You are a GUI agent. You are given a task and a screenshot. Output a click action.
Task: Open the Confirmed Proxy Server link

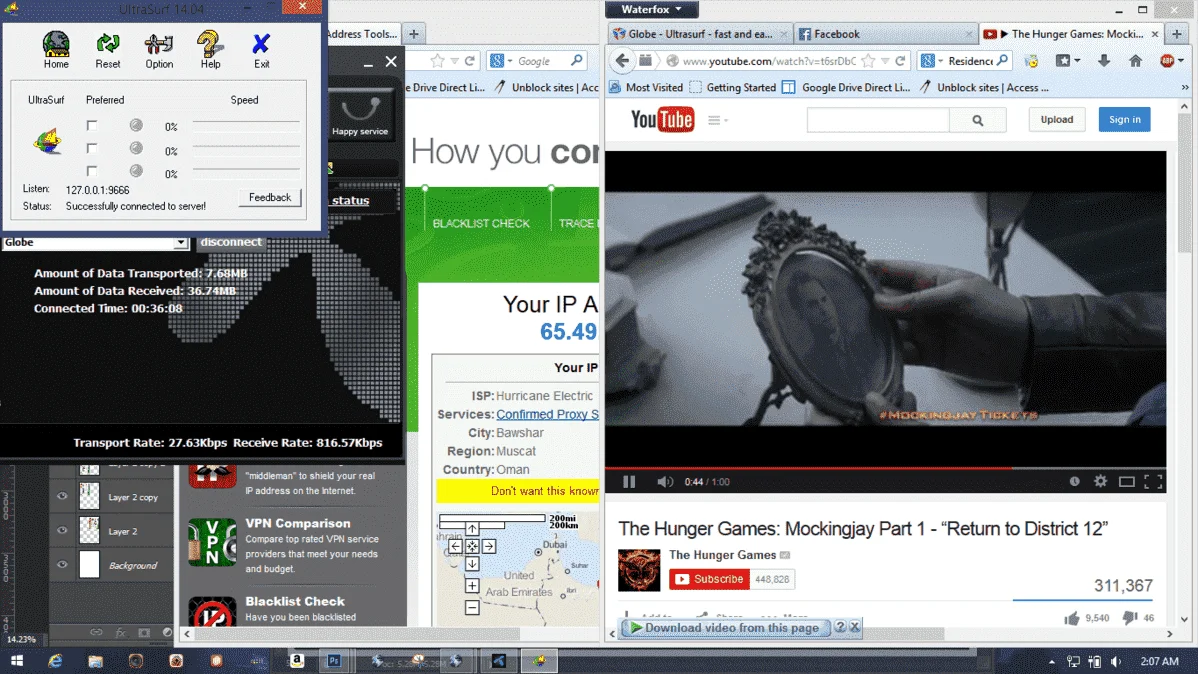pyautogui.click(x=548, y=414)
